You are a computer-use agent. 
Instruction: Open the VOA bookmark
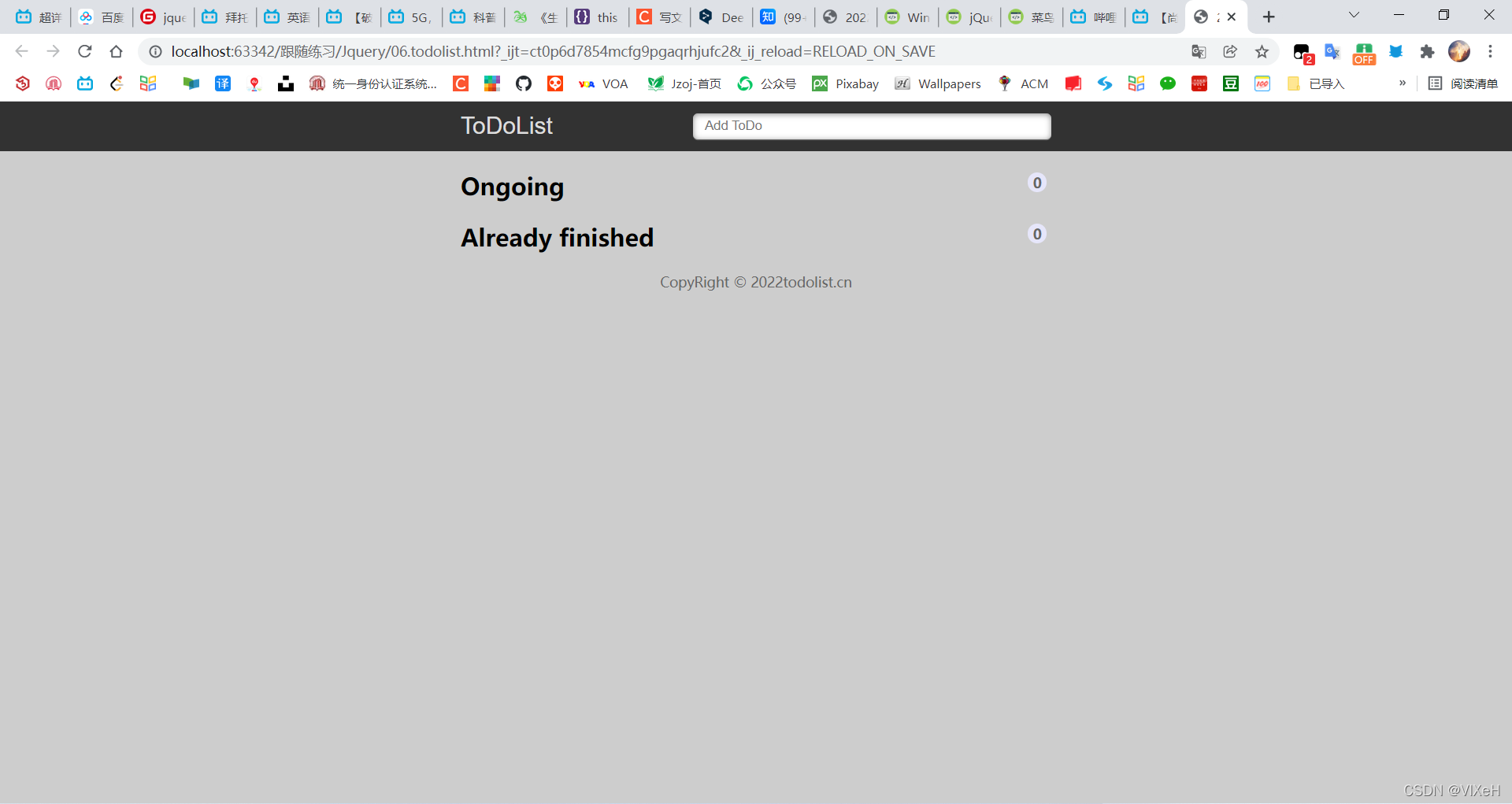click(x=603, y=83)
